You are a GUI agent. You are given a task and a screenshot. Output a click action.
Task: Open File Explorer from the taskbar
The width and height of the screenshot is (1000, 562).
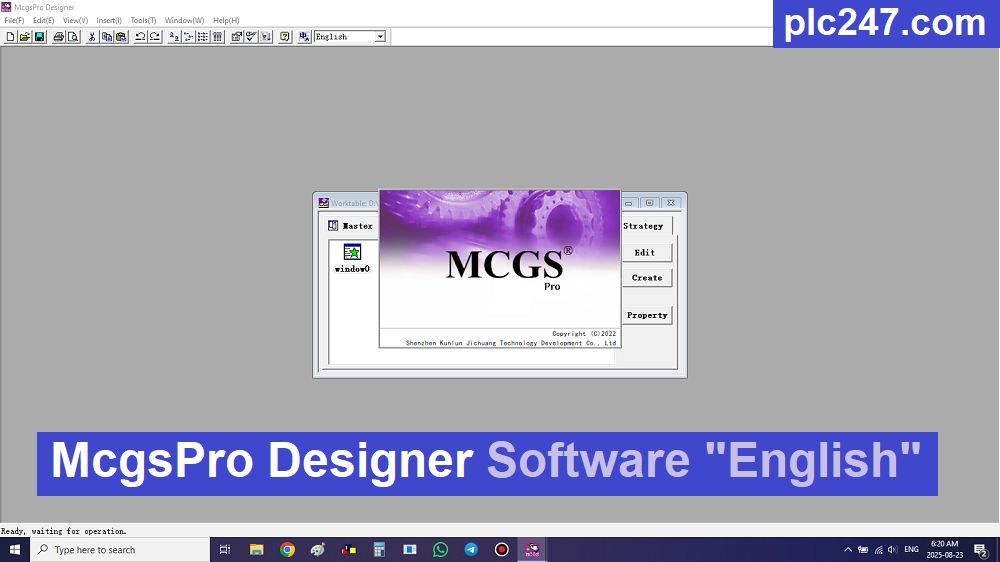point(256,549)
